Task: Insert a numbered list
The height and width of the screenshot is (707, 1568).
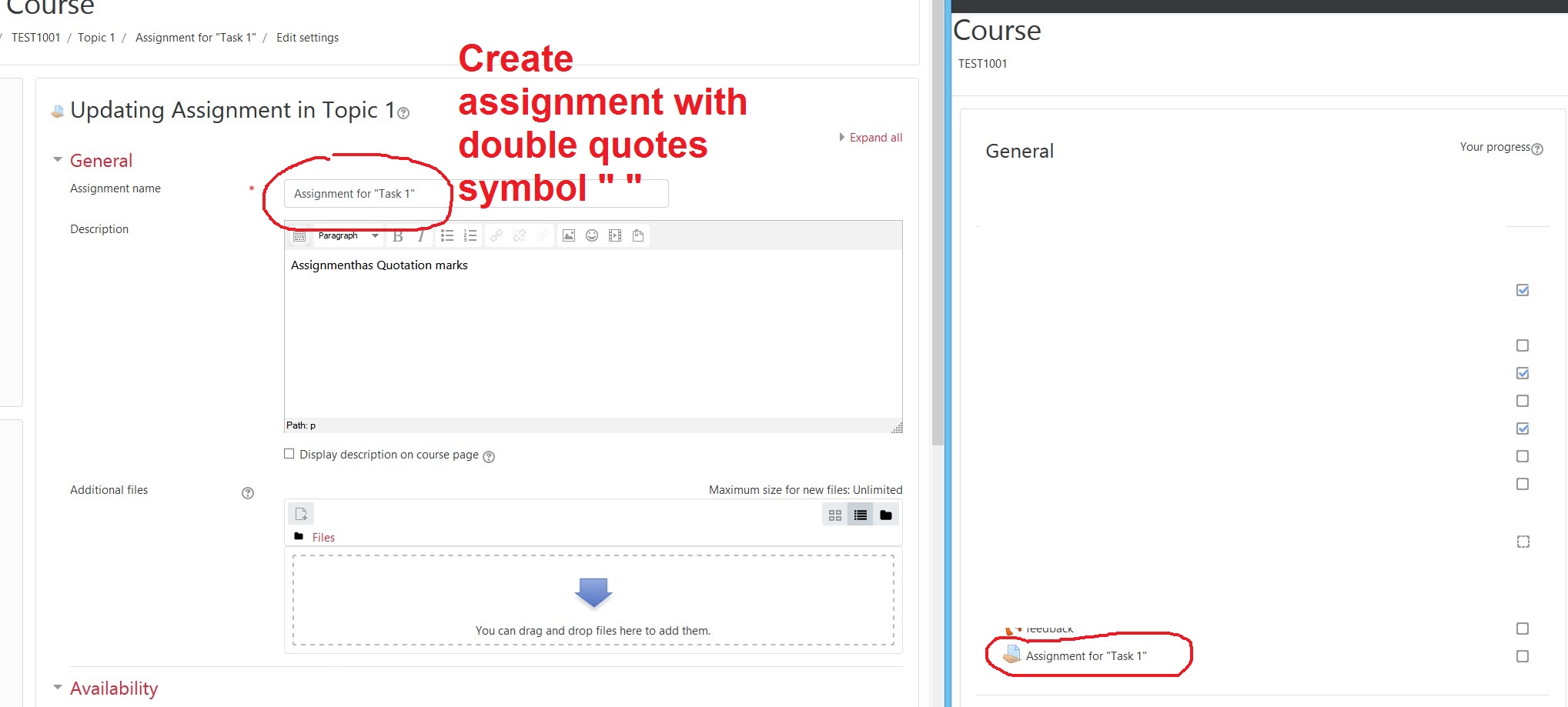Action: click(470, 236)
